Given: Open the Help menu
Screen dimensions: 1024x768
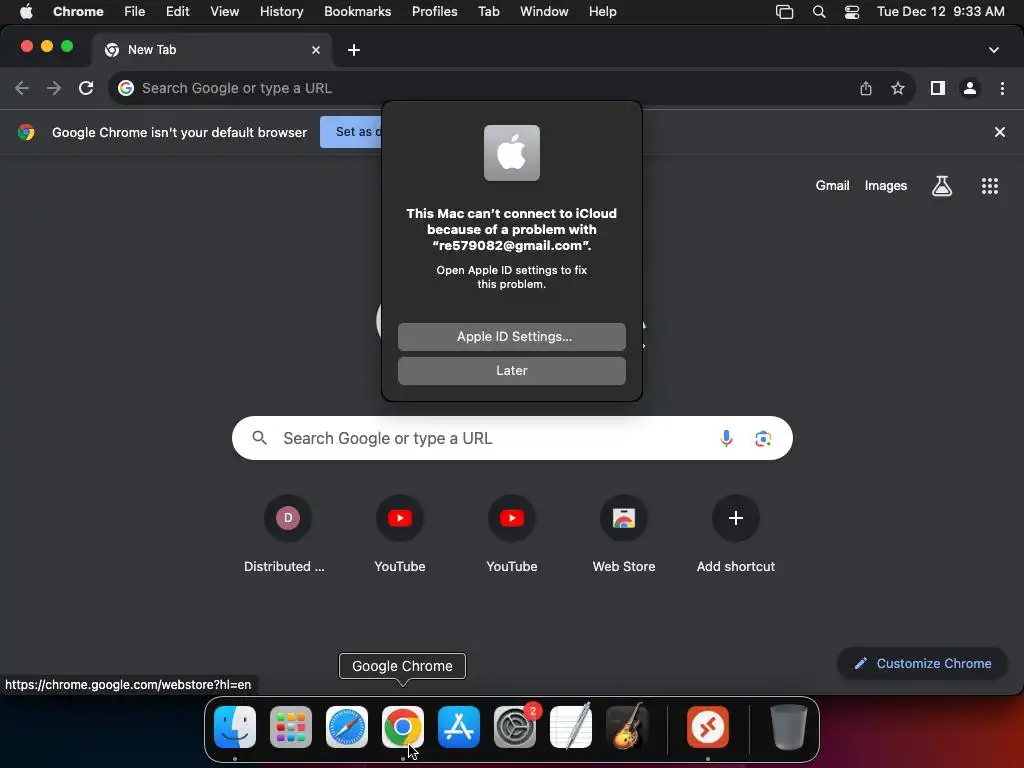Looking at the screenshot, I should click(603, 12).
